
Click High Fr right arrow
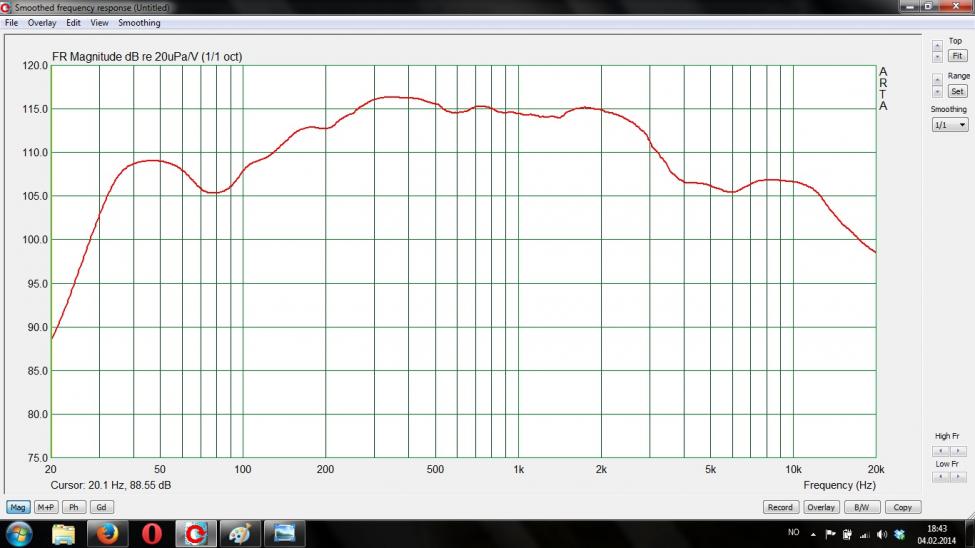[x=958, y=450]
